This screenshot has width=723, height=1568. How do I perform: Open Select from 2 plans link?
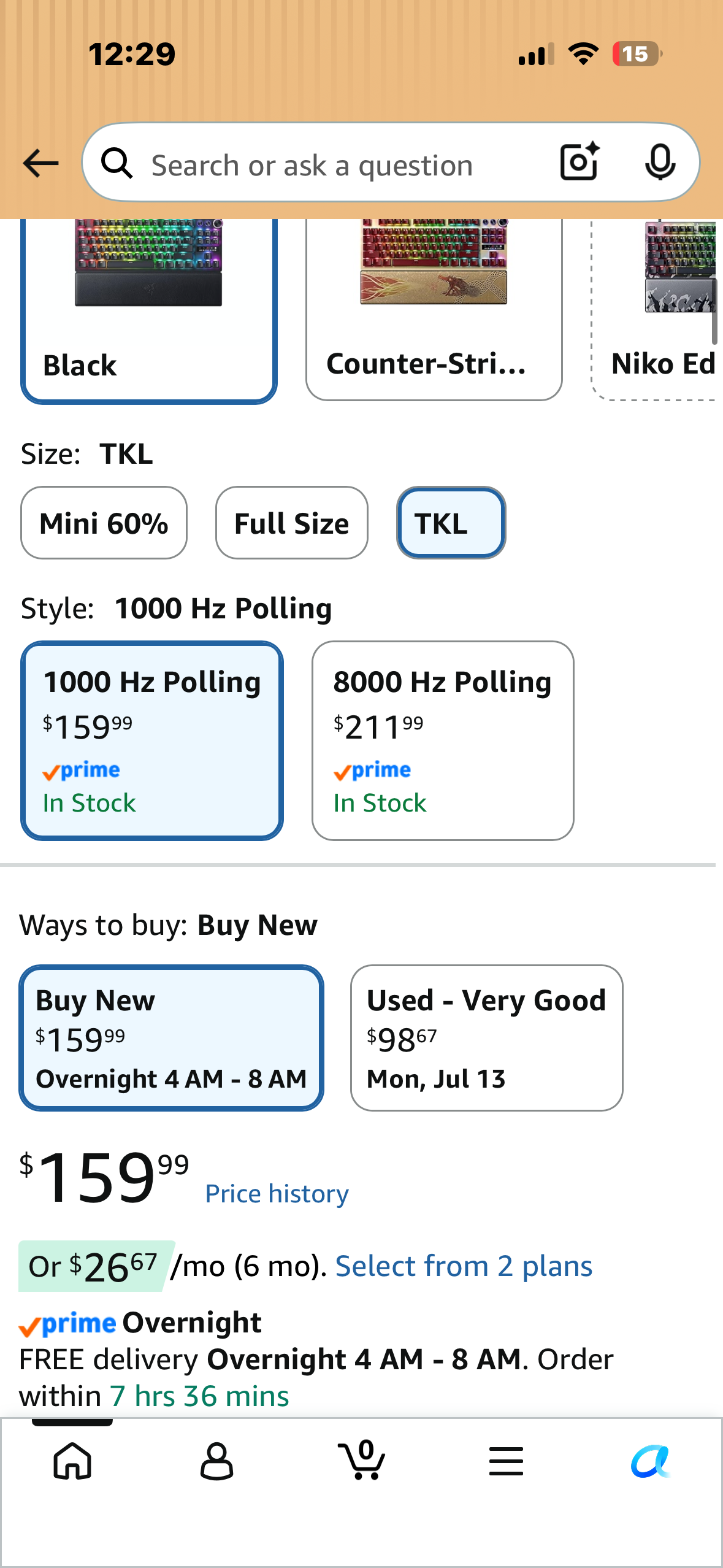click(x=464, y=1266)
